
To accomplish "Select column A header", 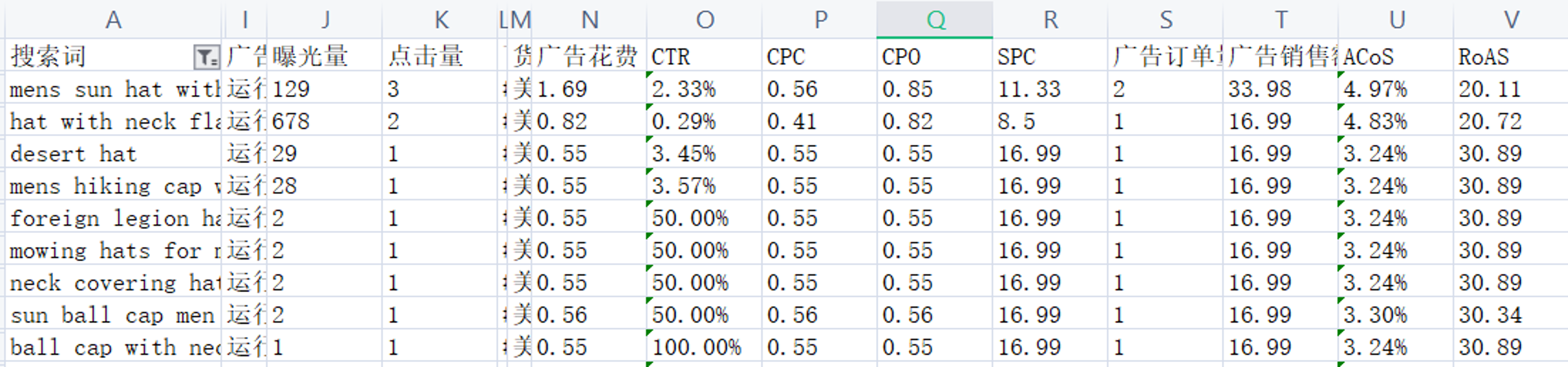I will [x=113, y=20].
